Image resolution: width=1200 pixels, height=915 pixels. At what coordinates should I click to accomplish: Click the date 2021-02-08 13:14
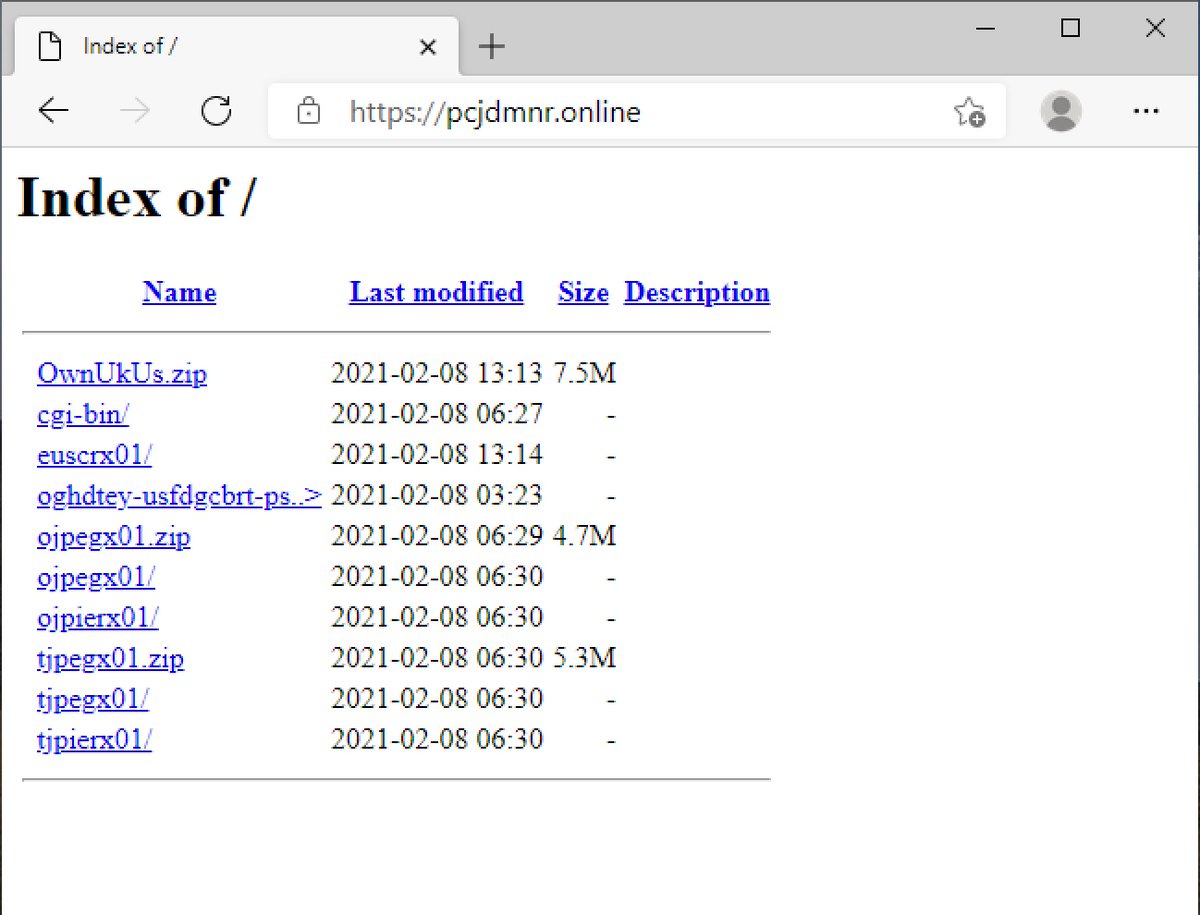tap(437, 455)
